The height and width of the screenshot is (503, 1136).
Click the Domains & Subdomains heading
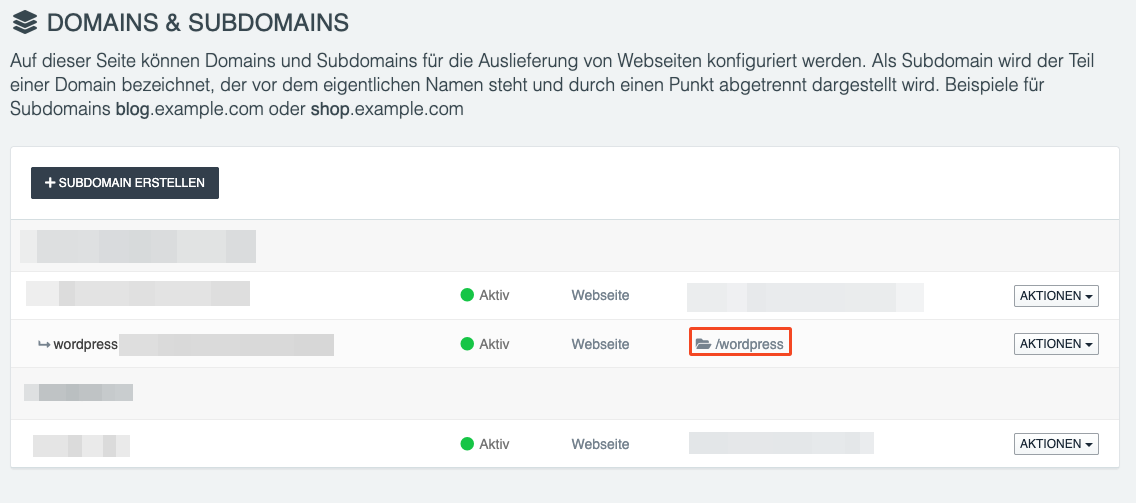coord(198,21)
